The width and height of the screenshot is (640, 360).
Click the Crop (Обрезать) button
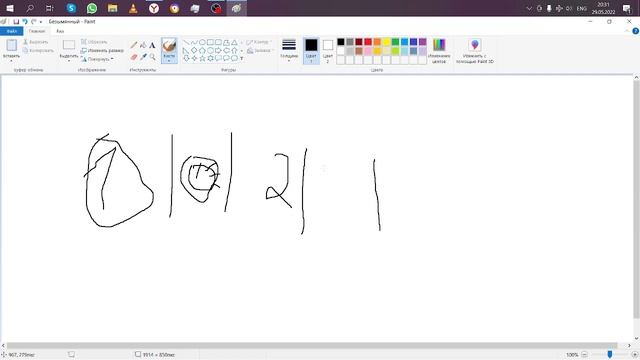pyautogui.click(x=94, y=42)
